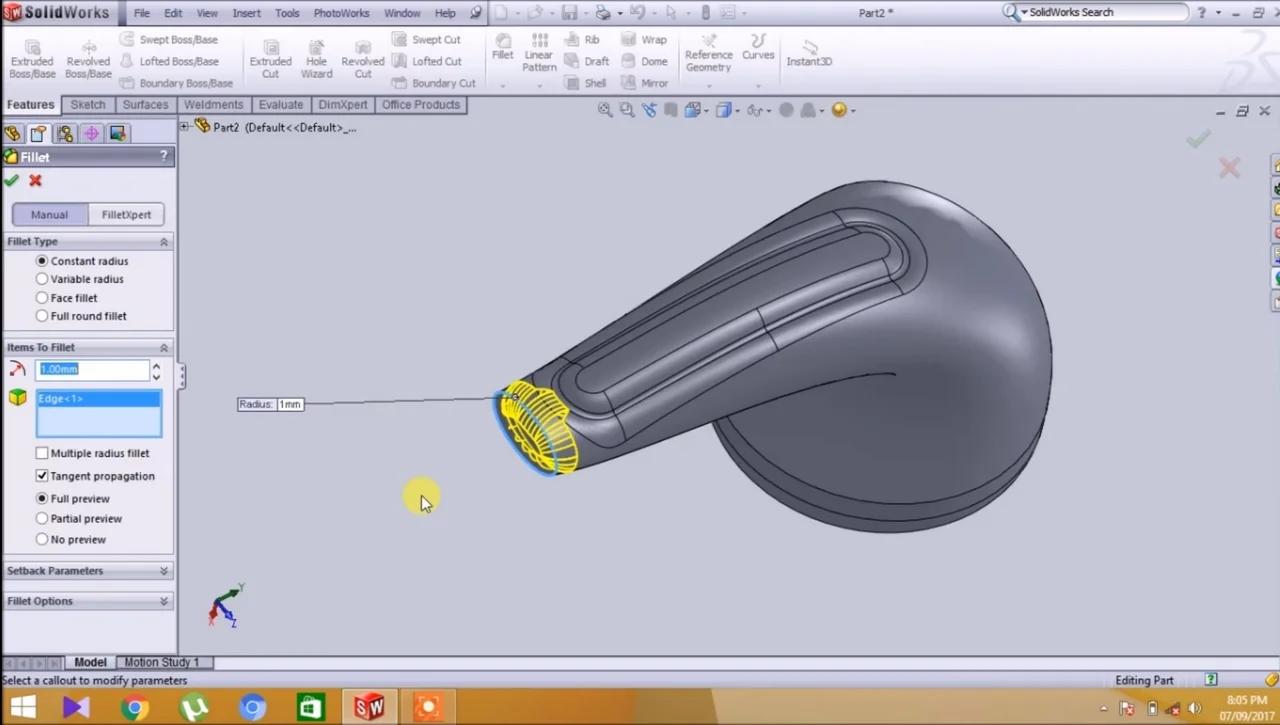The image size is (1280, 725).
Task: Uncheck Tangent propagation
Action: click(x=42, y=476)
